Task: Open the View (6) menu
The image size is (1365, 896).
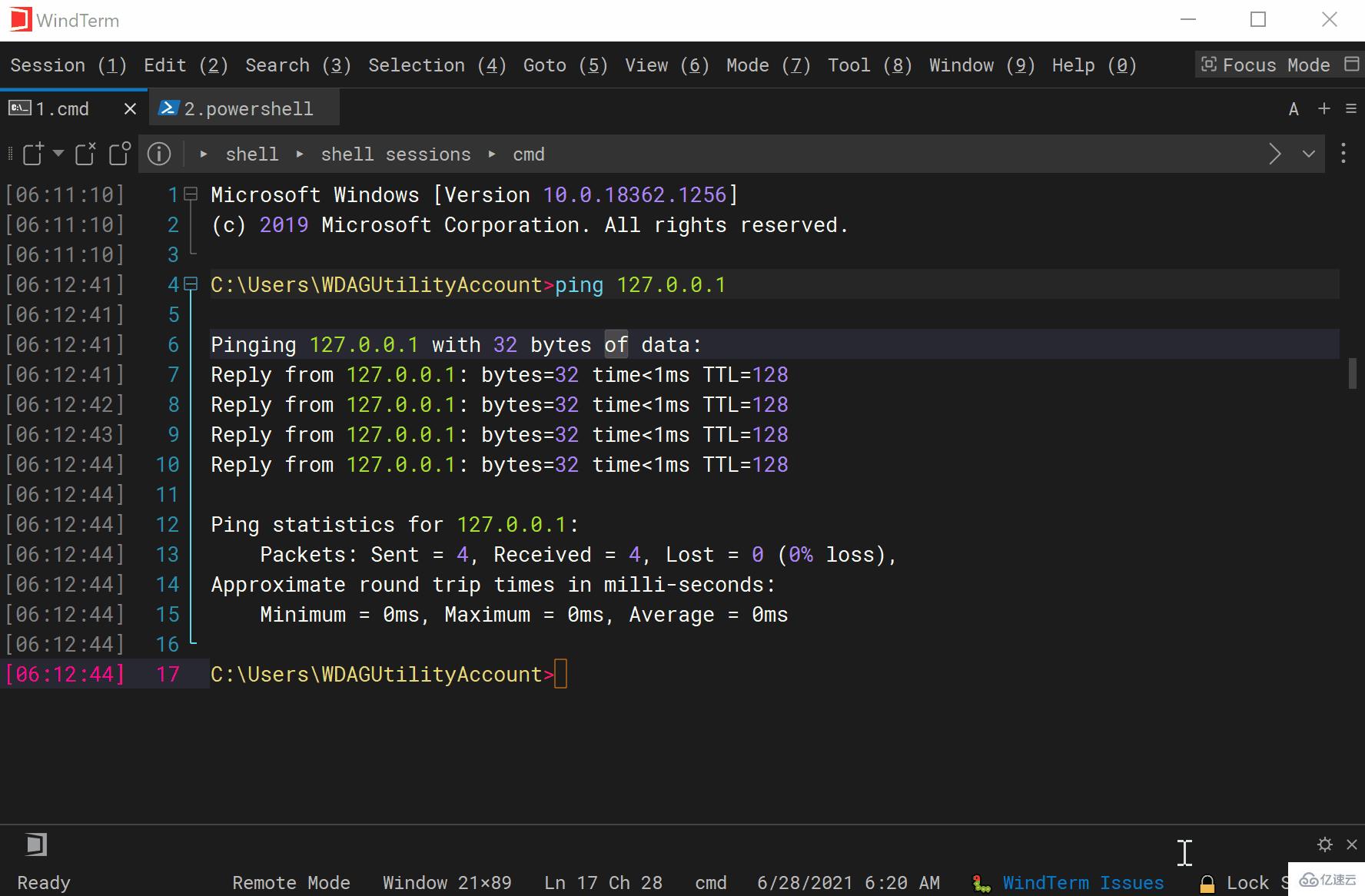Action: pyautogui.click(x=667, y=65)
